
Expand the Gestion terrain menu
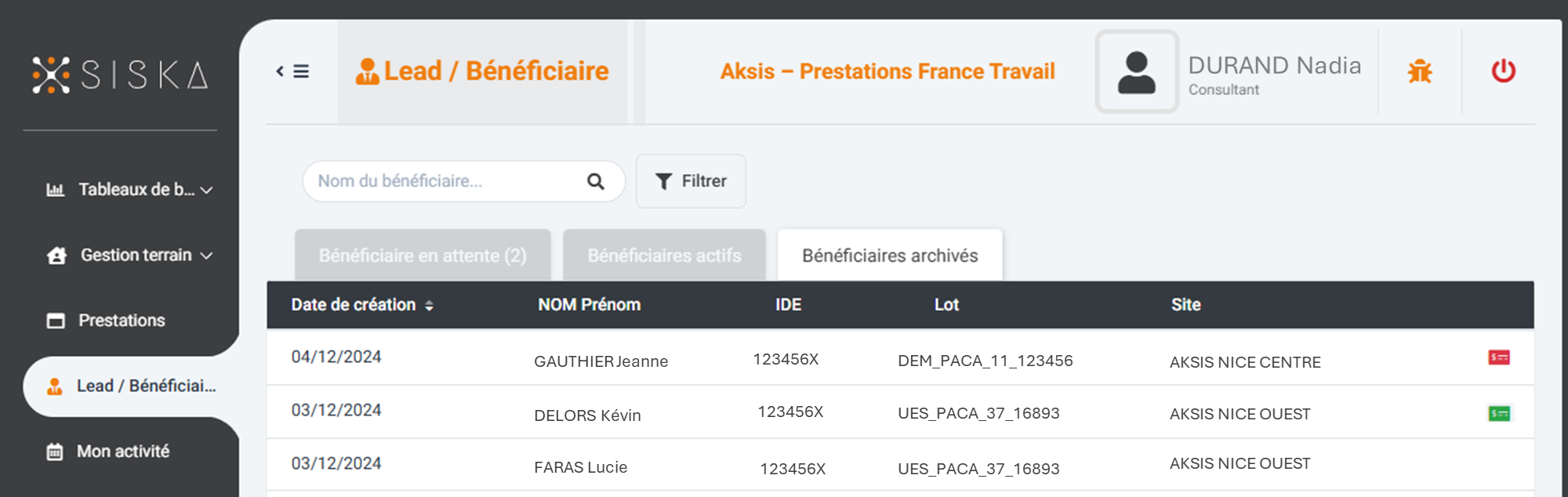(x=129, y=256)
